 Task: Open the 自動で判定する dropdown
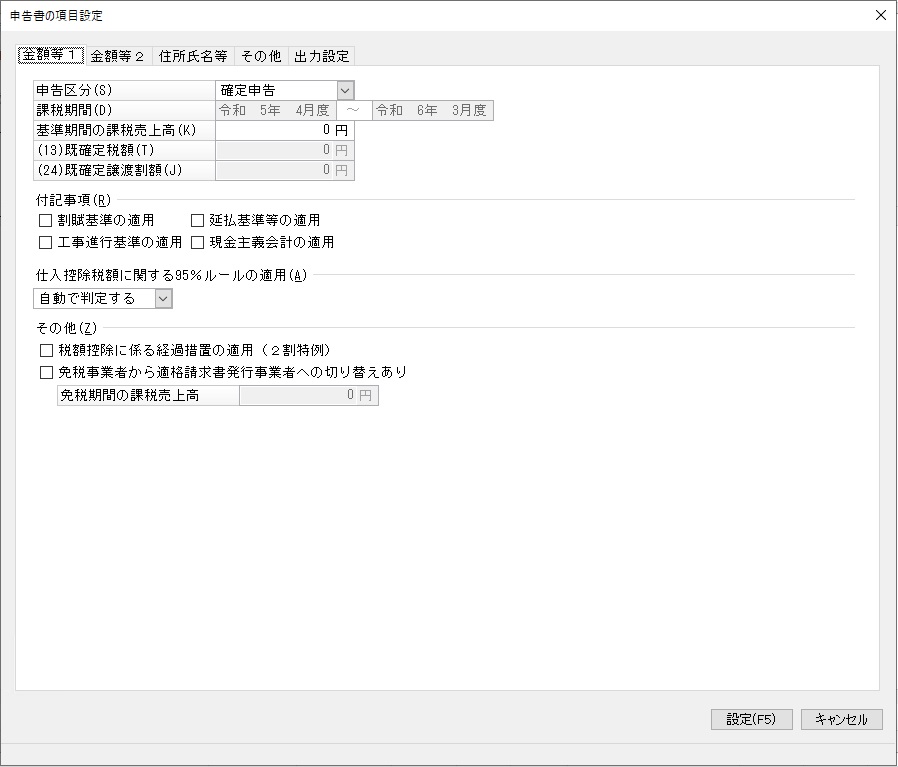pos(163,298)
